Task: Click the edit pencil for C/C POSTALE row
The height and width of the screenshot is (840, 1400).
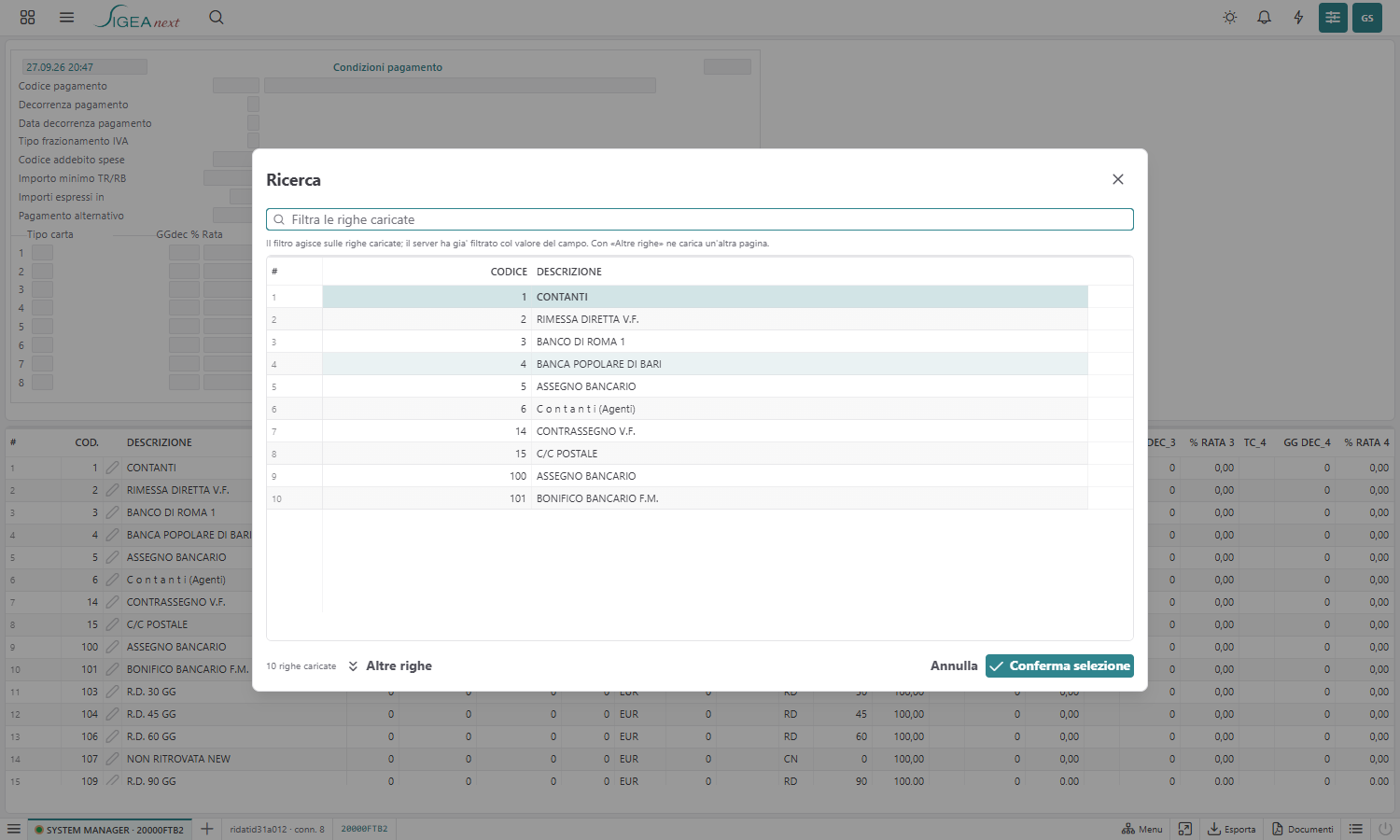Action: point(112,624)
